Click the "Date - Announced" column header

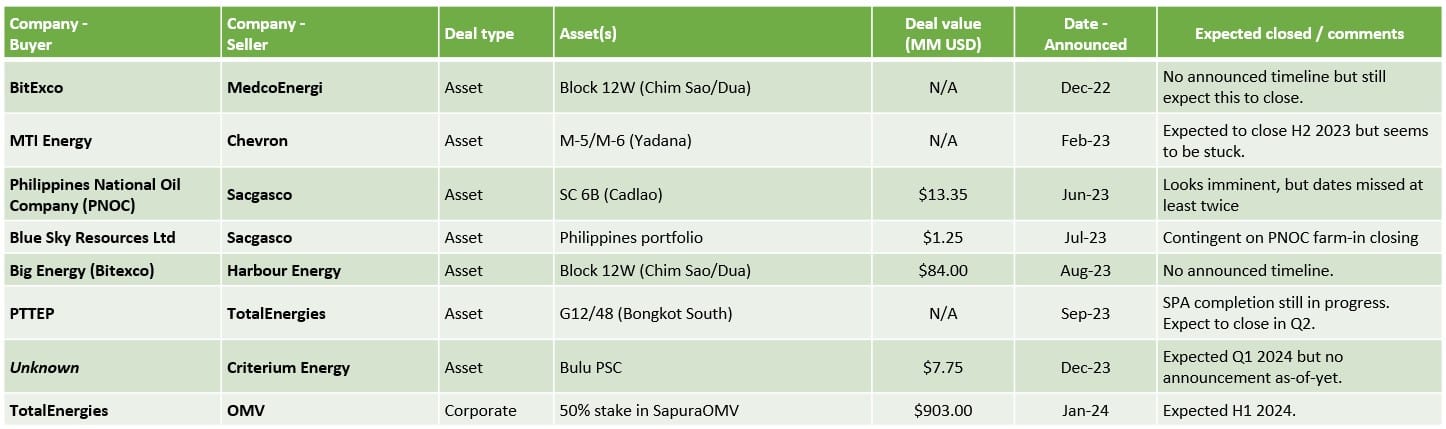[1085, 33]
